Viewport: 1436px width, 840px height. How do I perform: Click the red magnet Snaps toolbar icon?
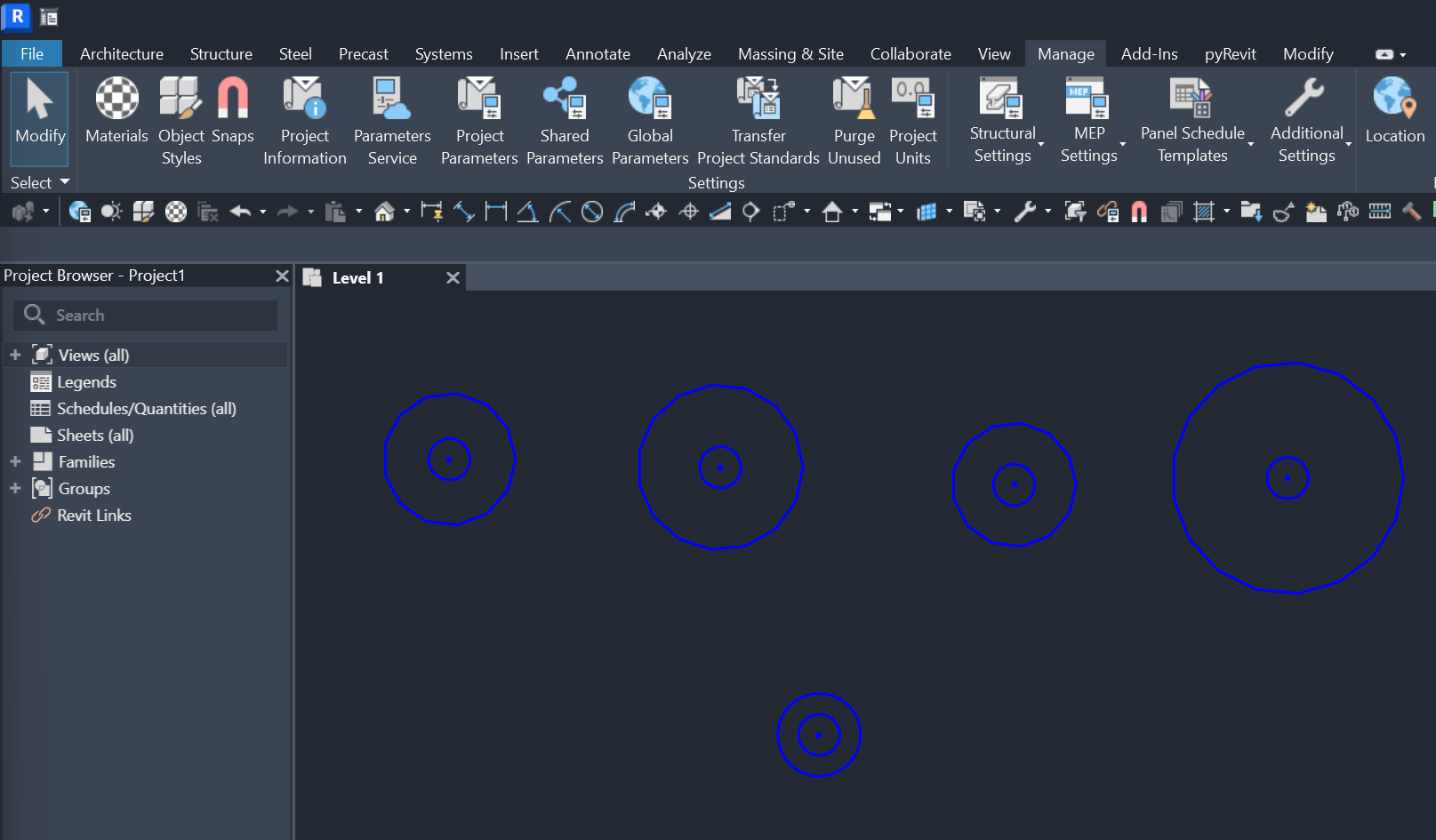coord(1139,212)
